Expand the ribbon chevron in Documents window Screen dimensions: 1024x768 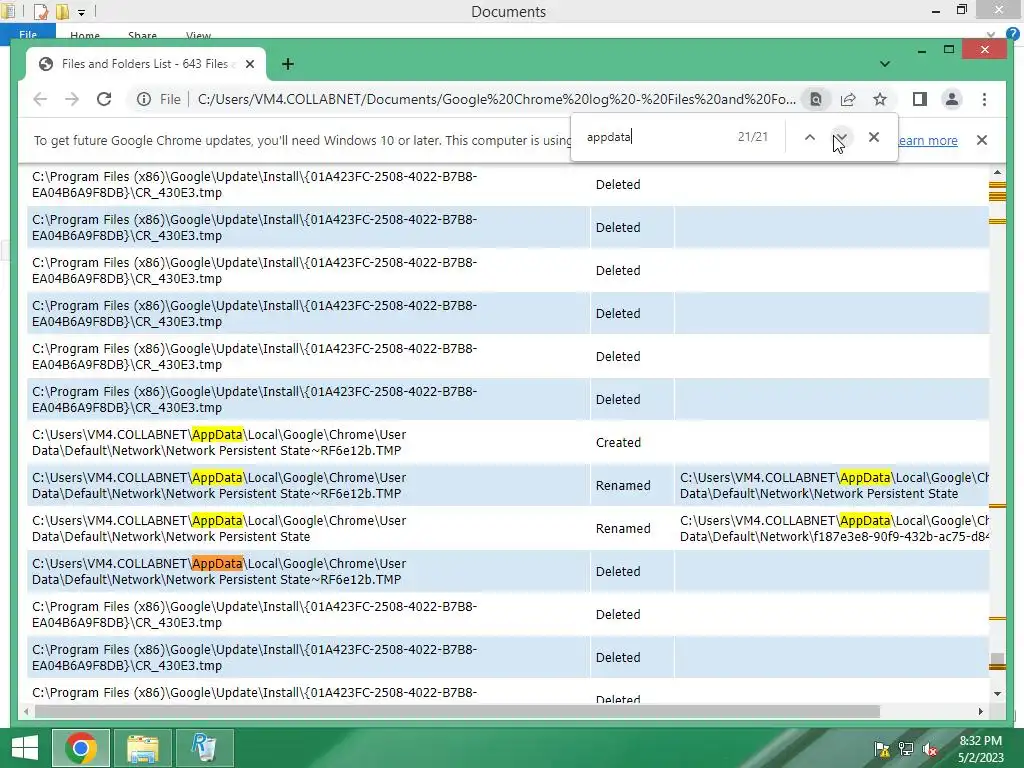click(x=991, y=35)
